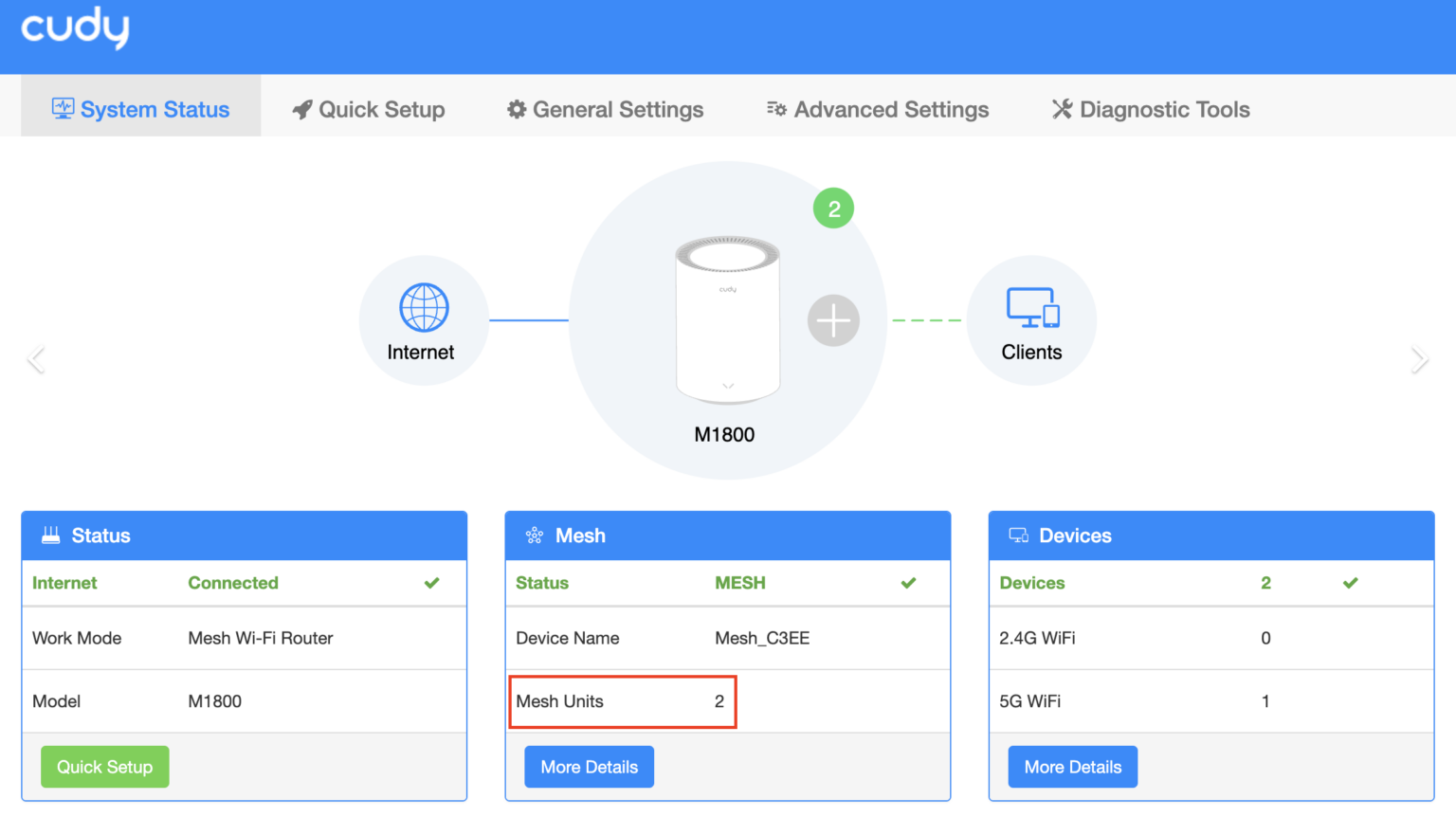The image size is (1456, 817).
Task: Click the green mesh count badge
Action: 833,209
